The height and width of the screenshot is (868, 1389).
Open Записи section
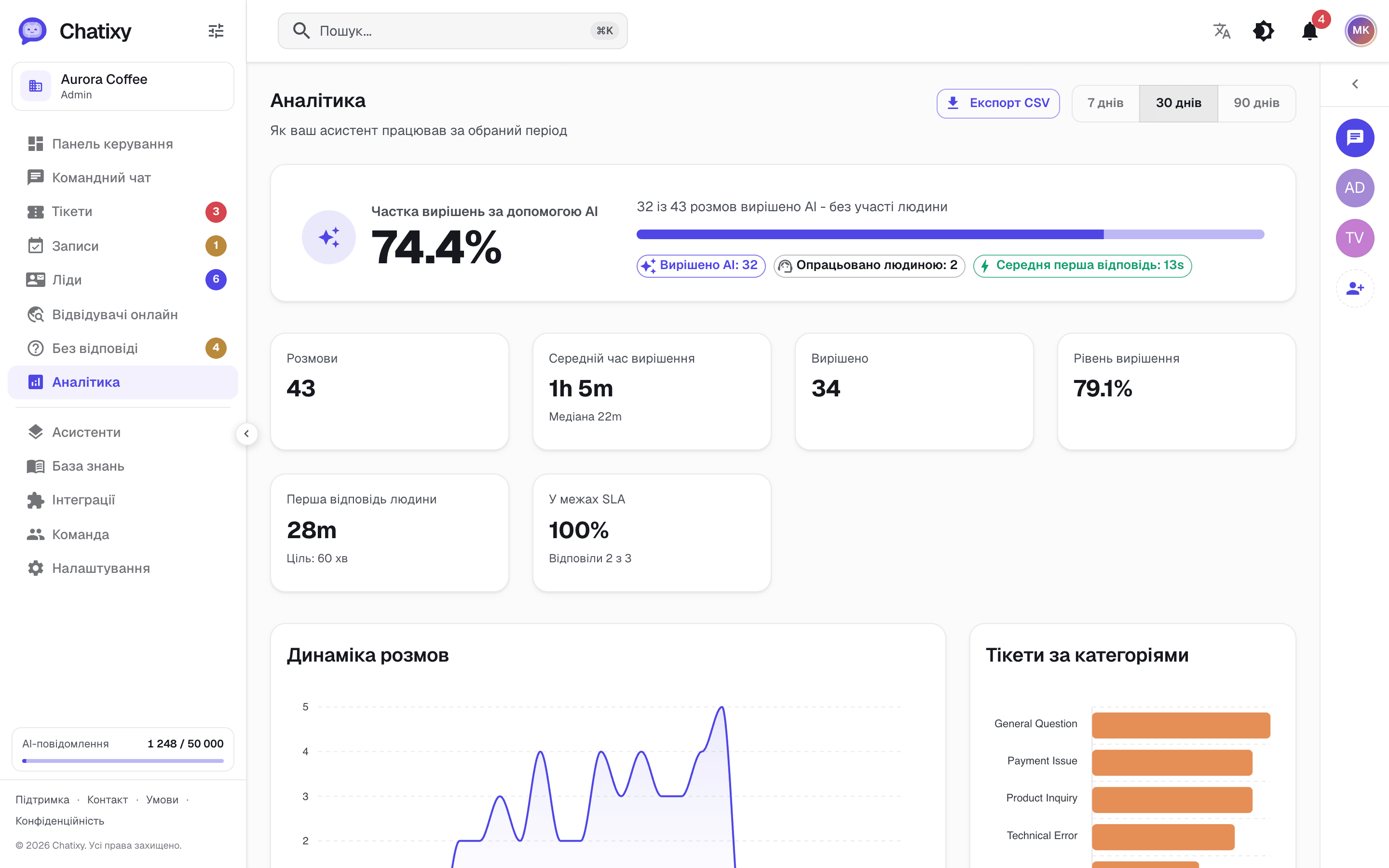[123, 246]
